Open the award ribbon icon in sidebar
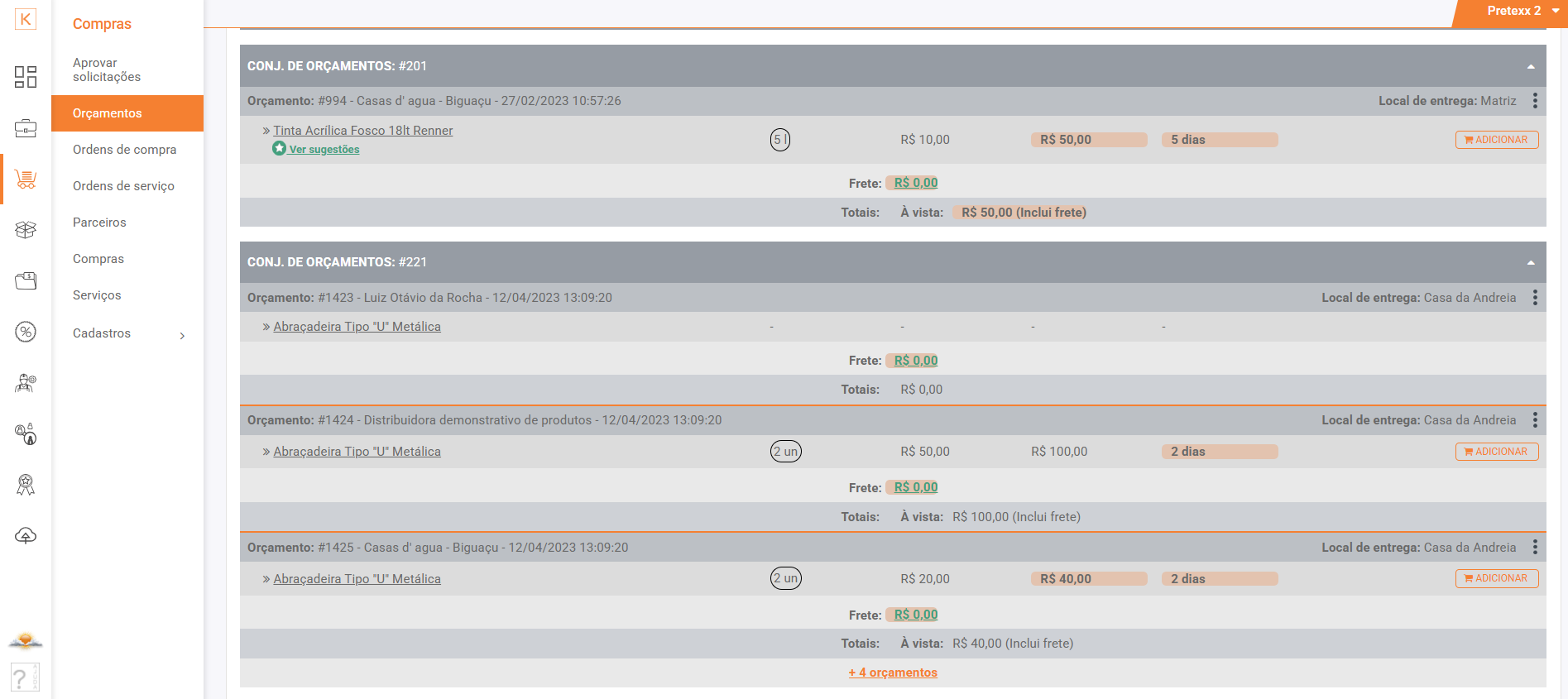This screenshot has height=699, width=1568. (26, 485)
